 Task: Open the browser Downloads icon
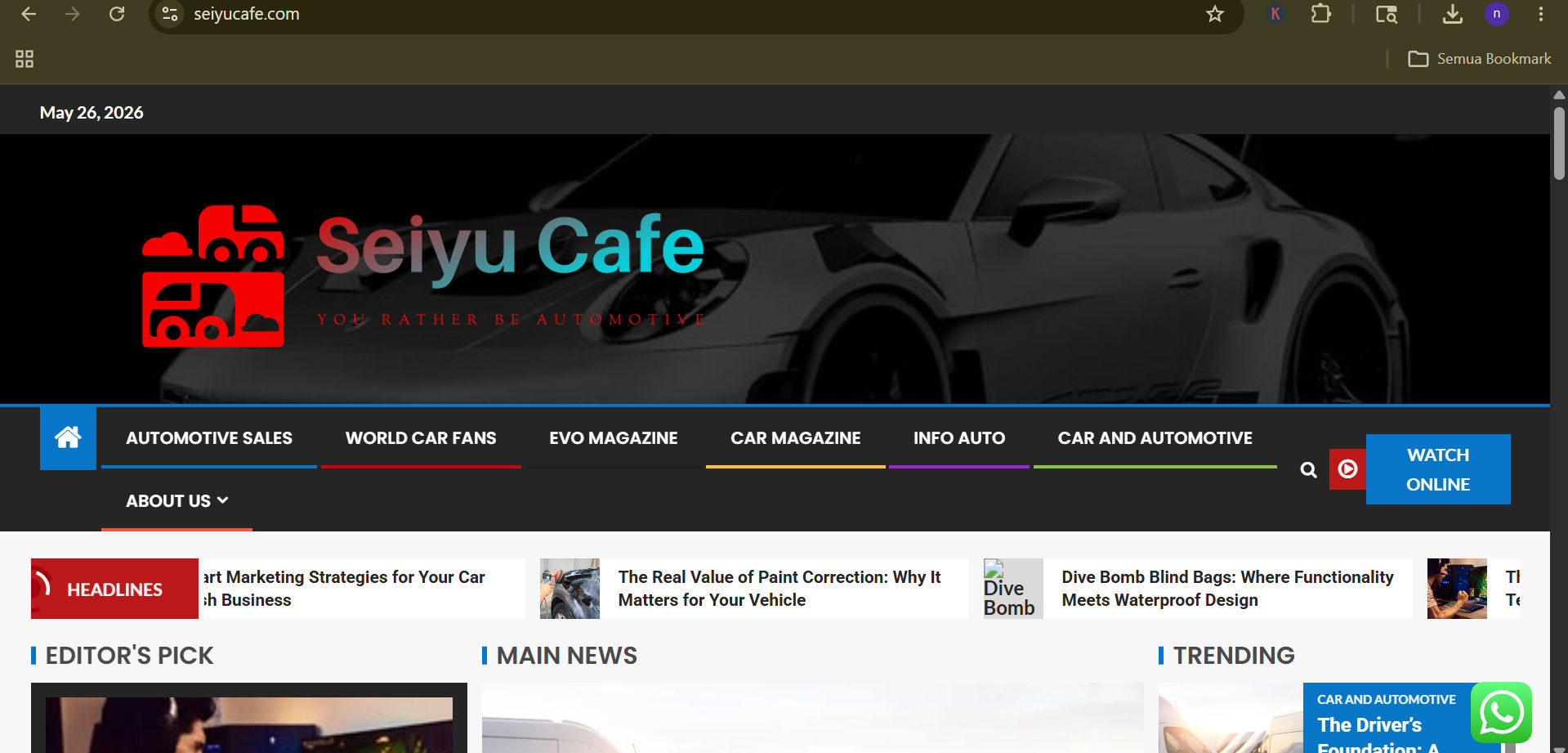[x=1453, y=14]
